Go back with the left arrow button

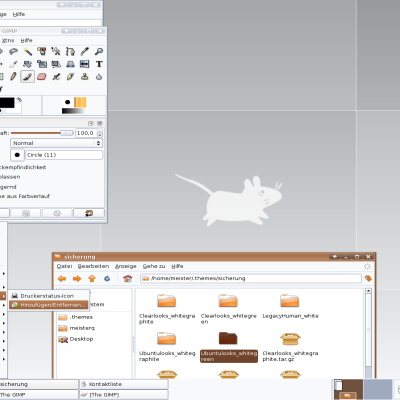(62, 278)
